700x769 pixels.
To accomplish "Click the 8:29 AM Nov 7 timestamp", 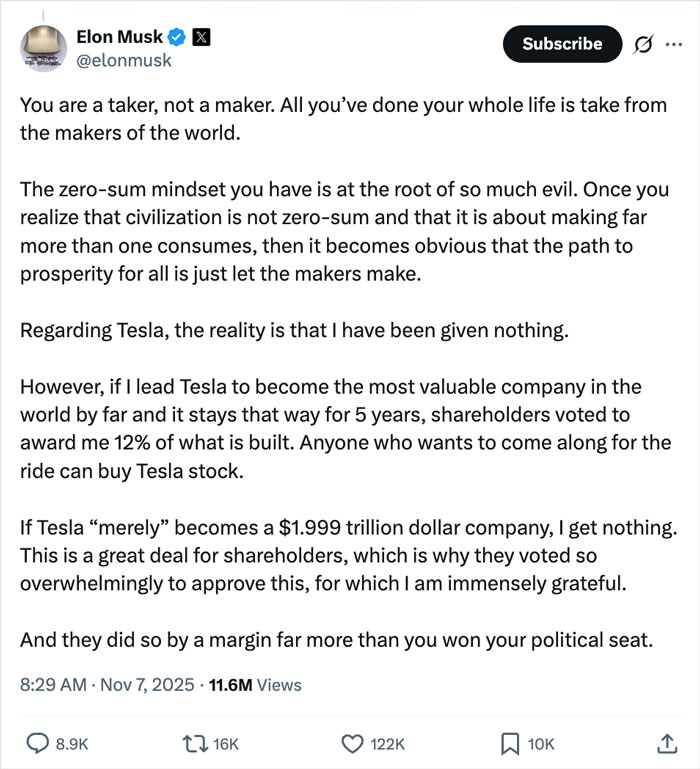I will tap(106, 685).
